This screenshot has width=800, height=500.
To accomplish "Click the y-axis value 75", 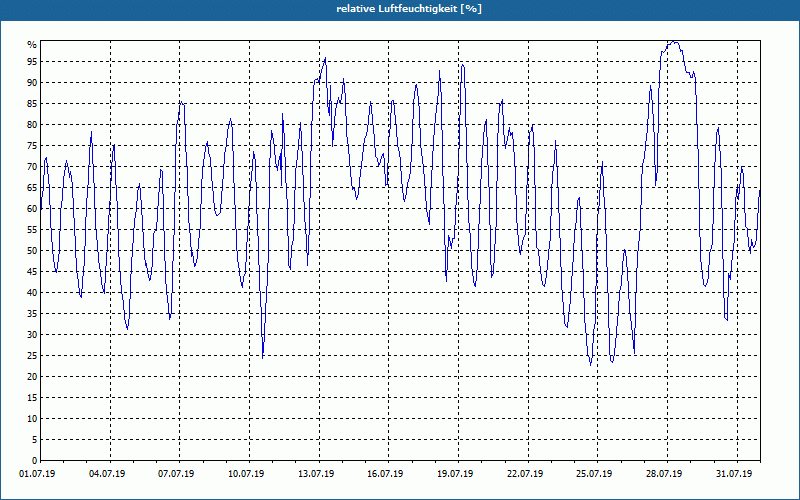I will [x=32, y=146].
